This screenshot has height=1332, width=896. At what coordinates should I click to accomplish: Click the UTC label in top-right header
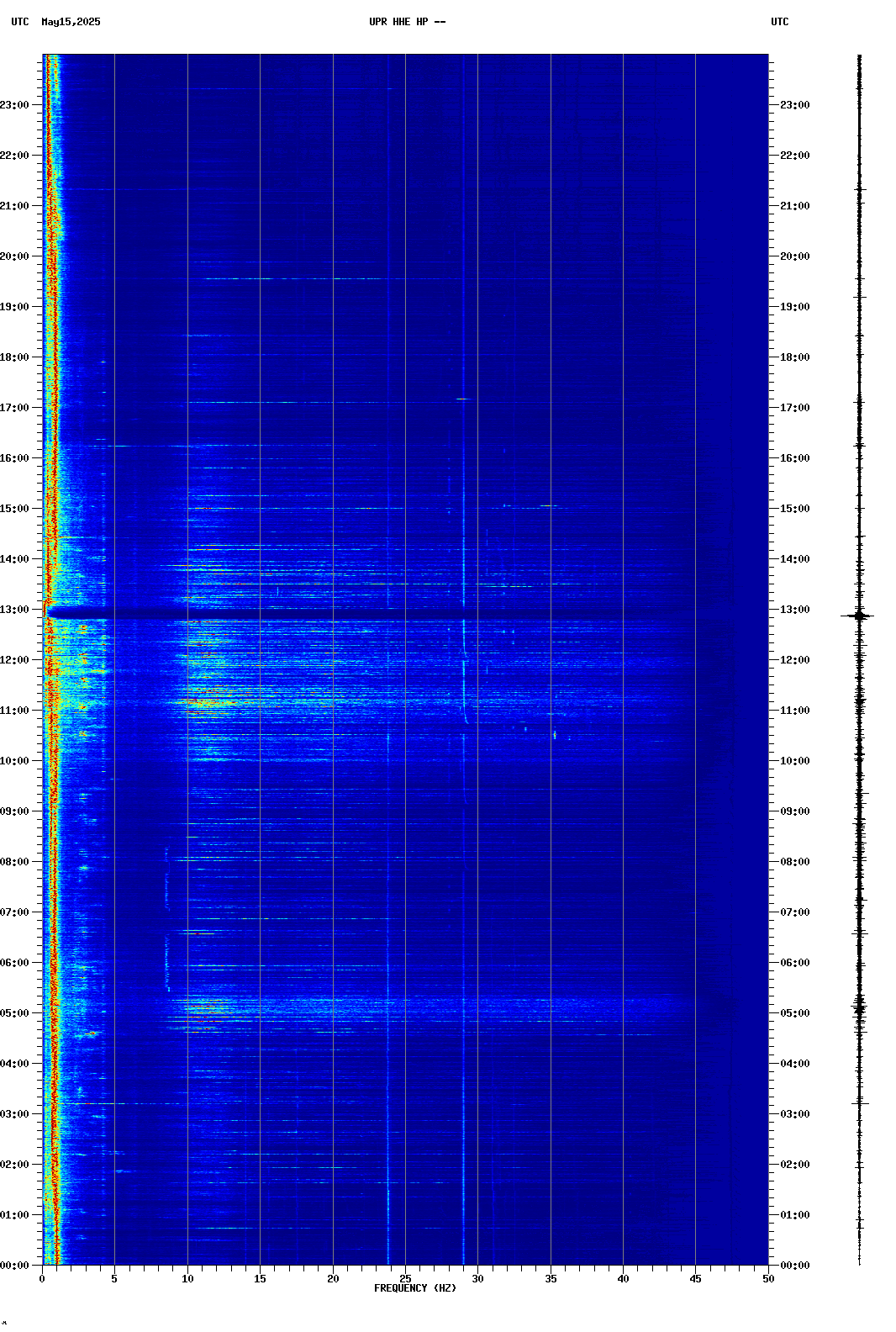click(780, 22)
